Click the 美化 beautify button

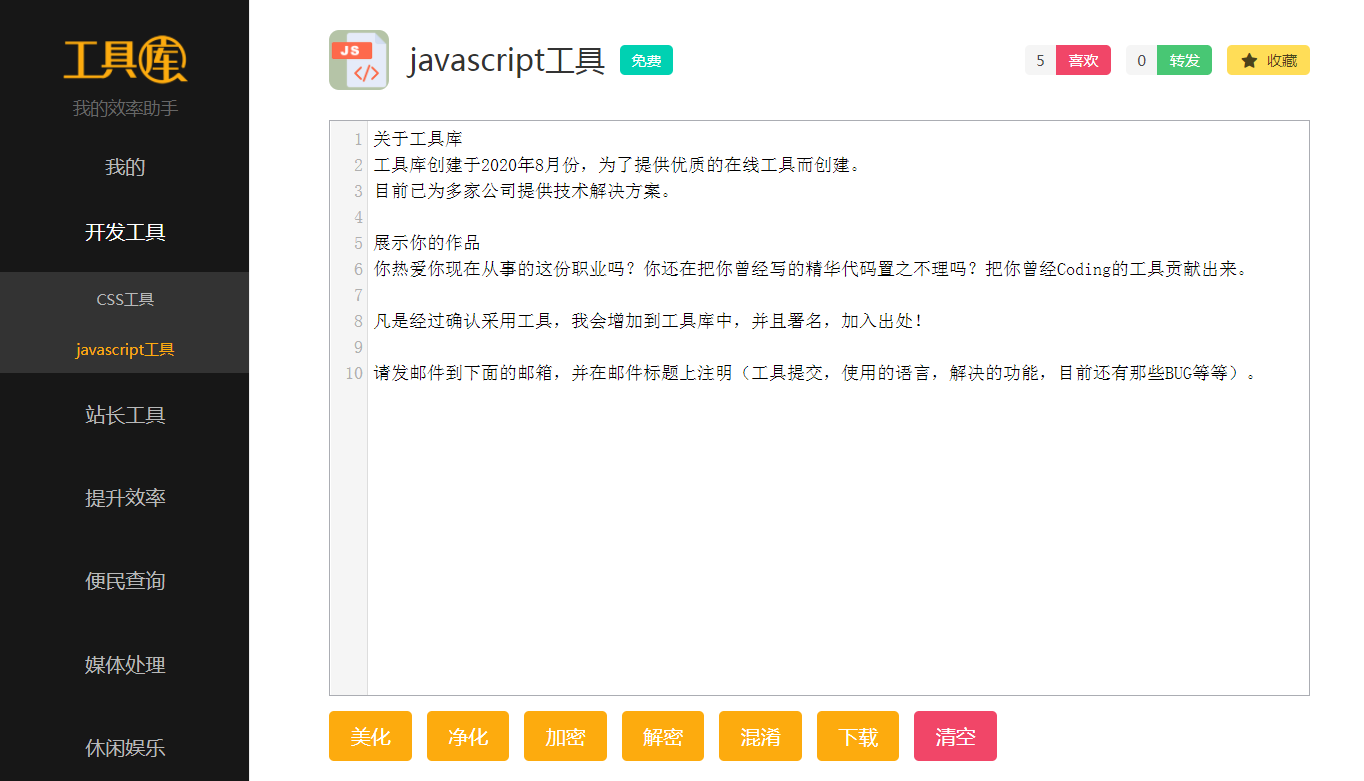pos(370,737)
